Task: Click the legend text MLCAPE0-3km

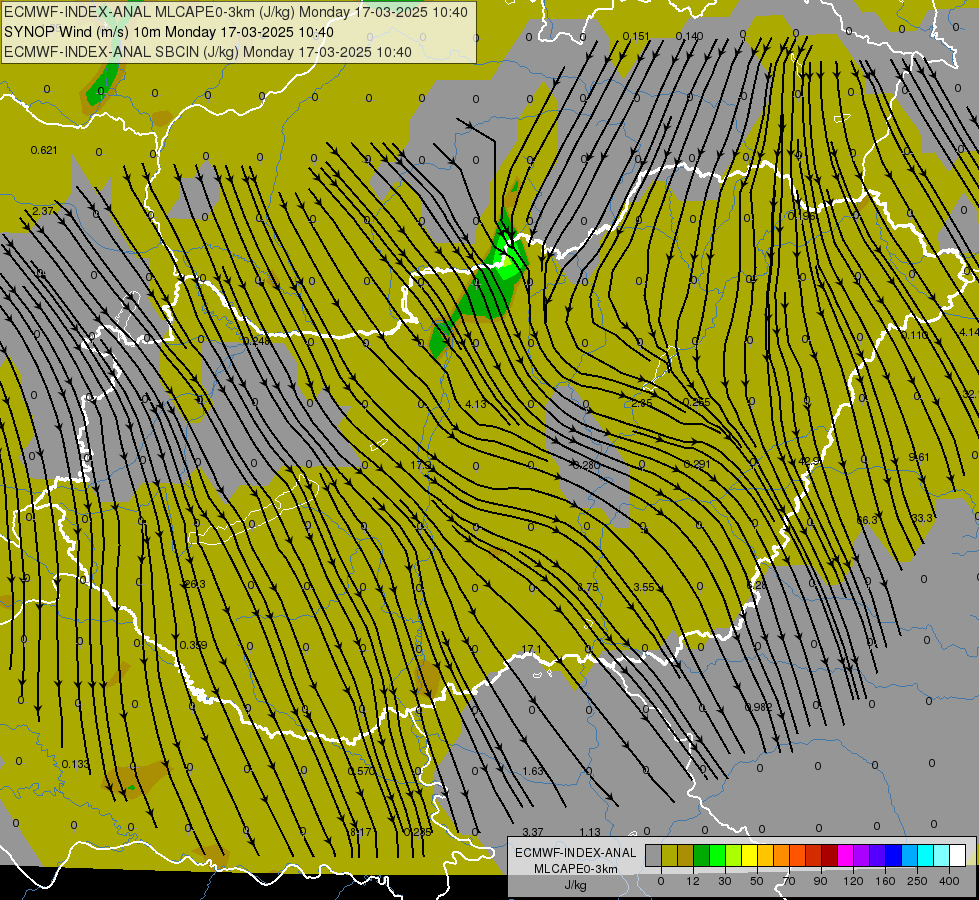Action: pos(575,869)
